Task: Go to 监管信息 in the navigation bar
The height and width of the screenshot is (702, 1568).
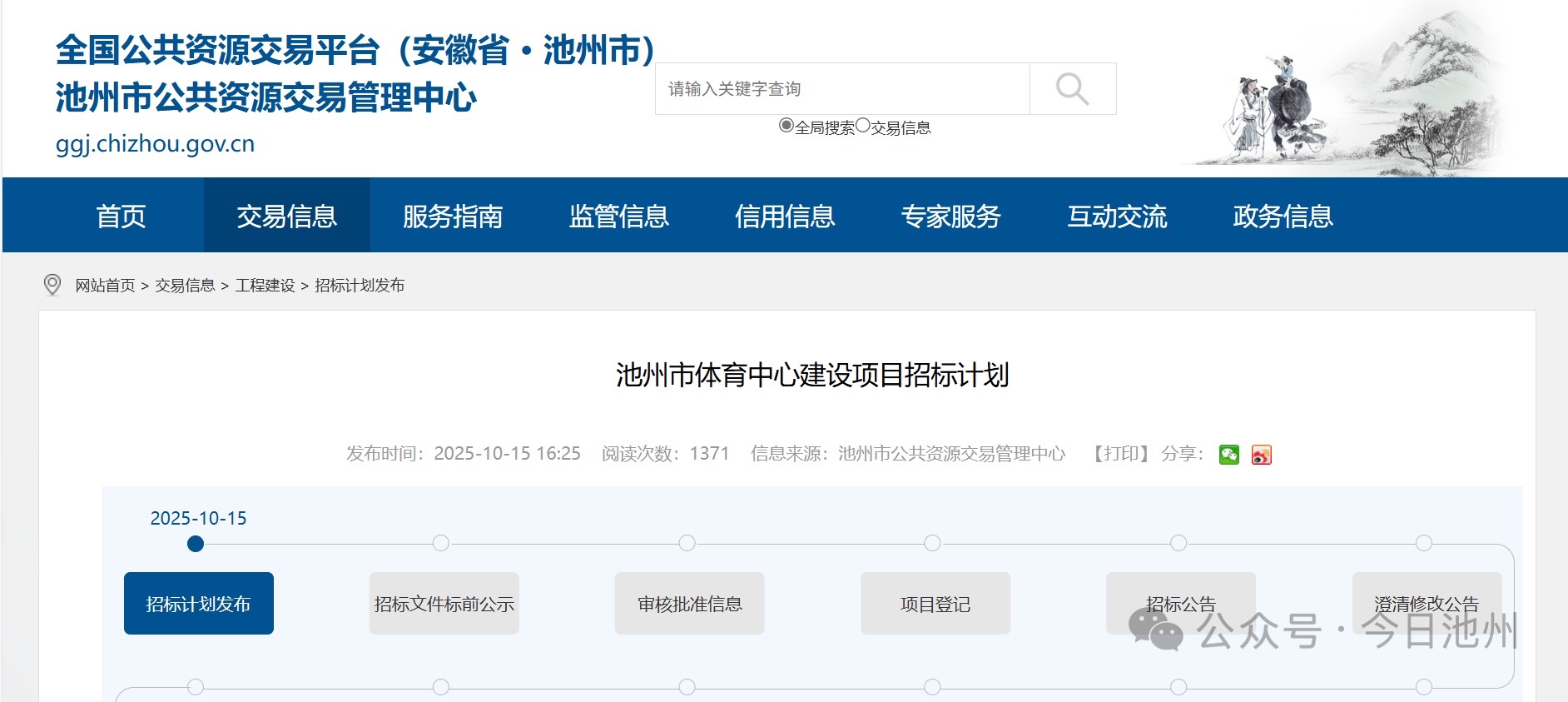Action: click(618, 216)
